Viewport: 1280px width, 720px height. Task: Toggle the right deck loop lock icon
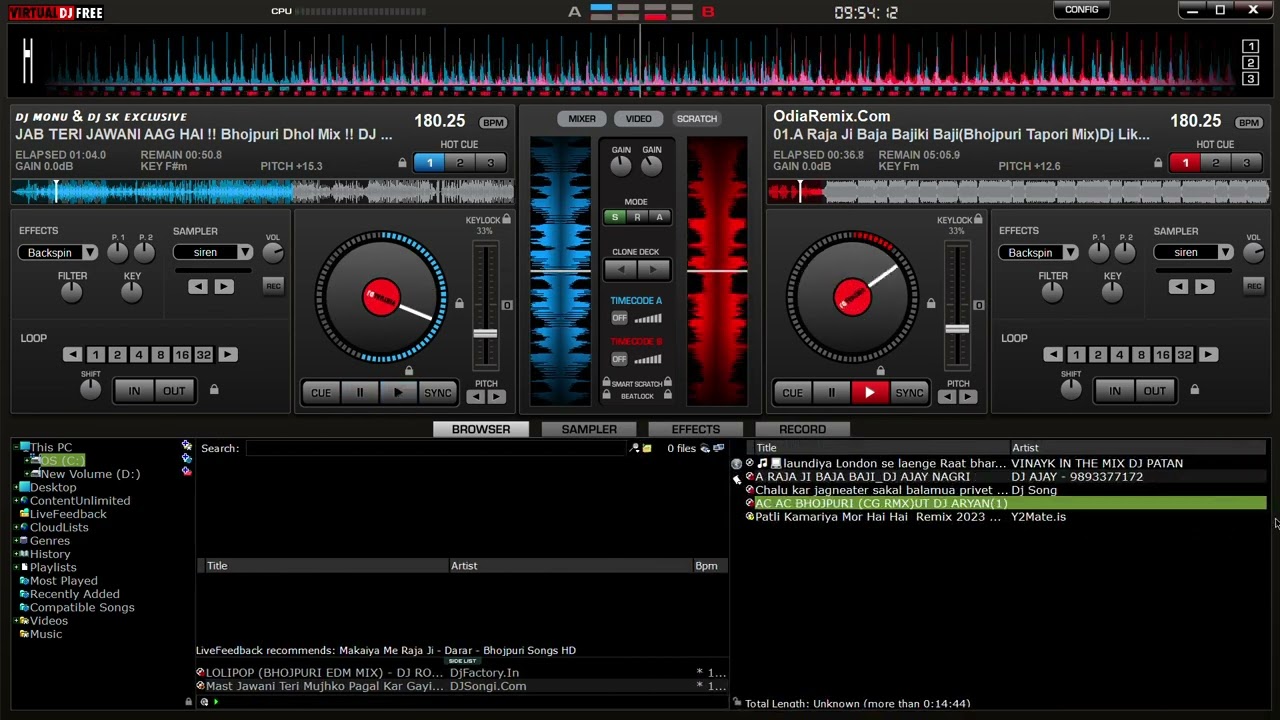pyautogui.click(x=1194, y=390)
